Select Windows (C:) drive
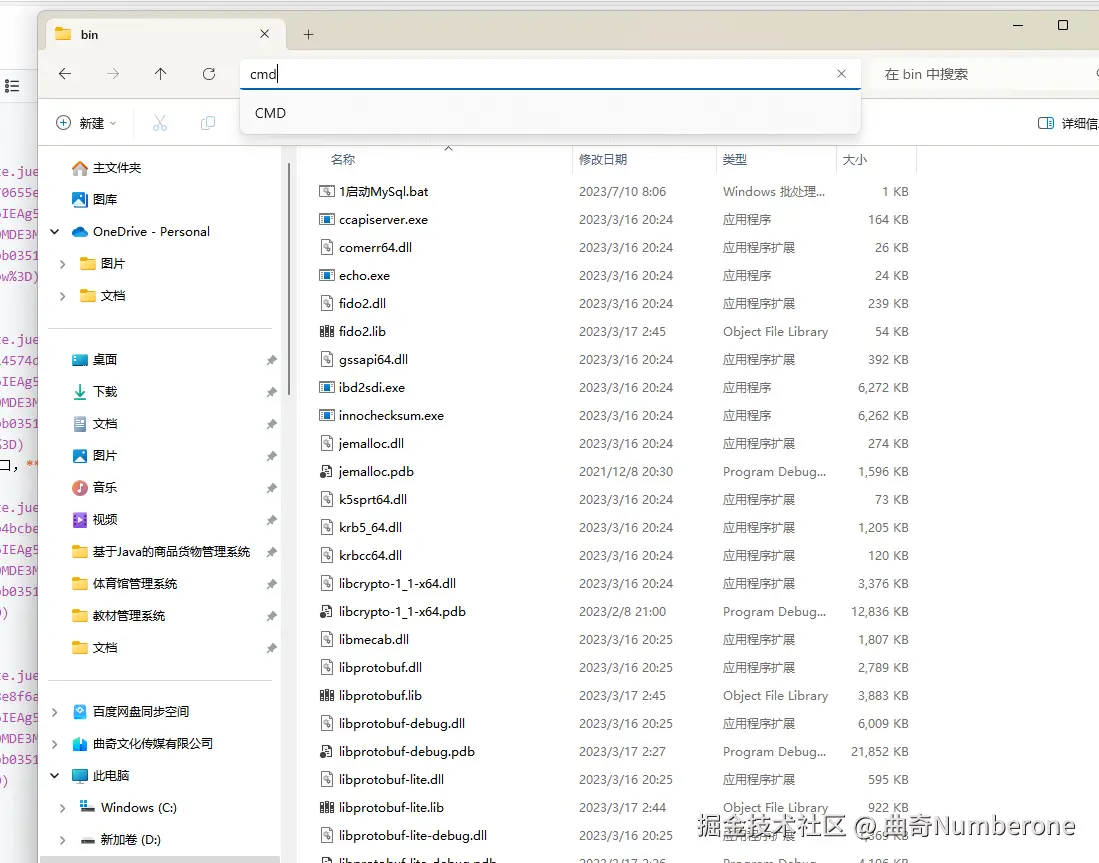This screenshot has height=863, width=1099. tap(128, 808)
